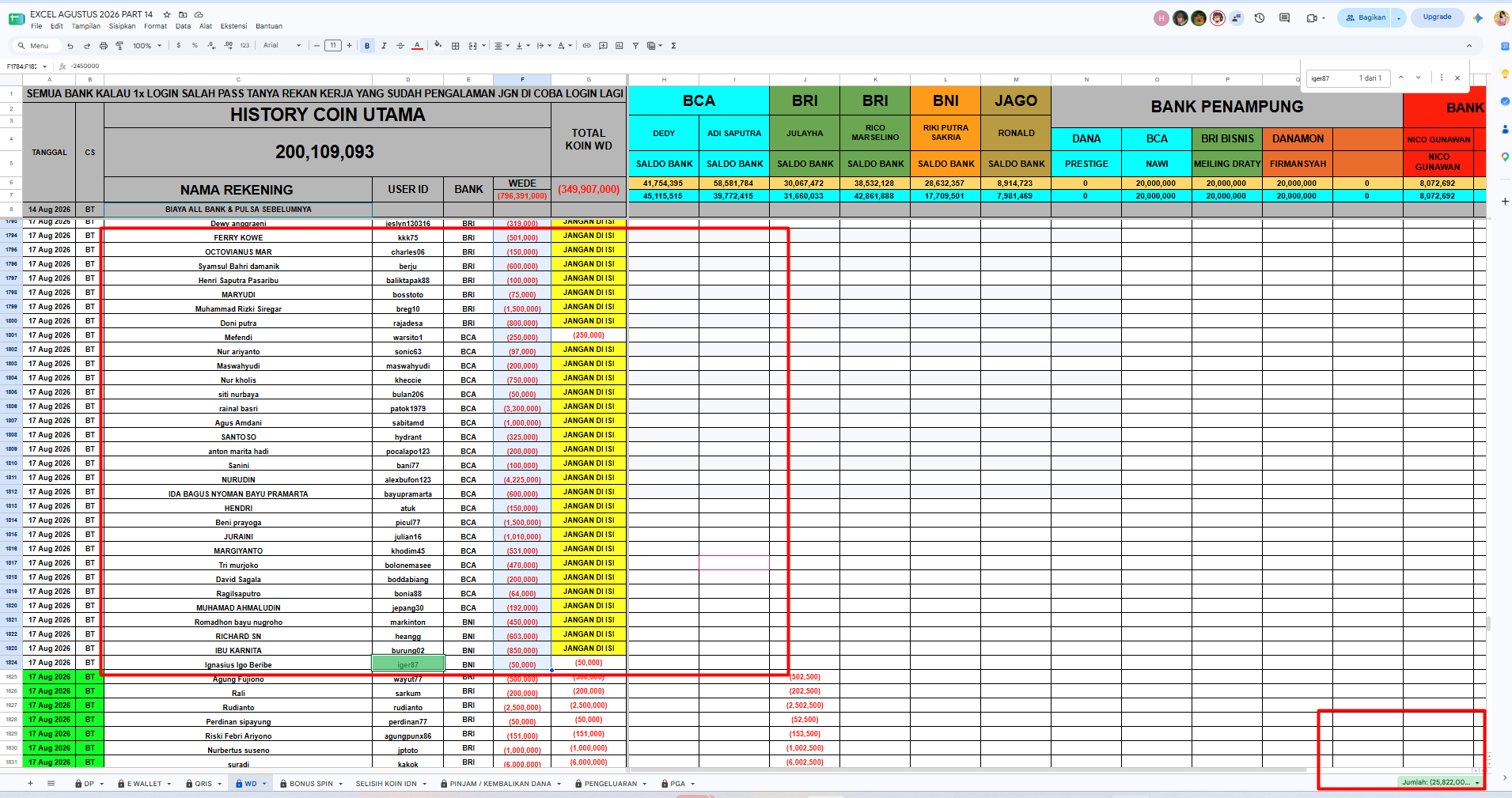Open the fill color bucket
Viewport: 1512px width, 798px height.
(x=438, y=46)
